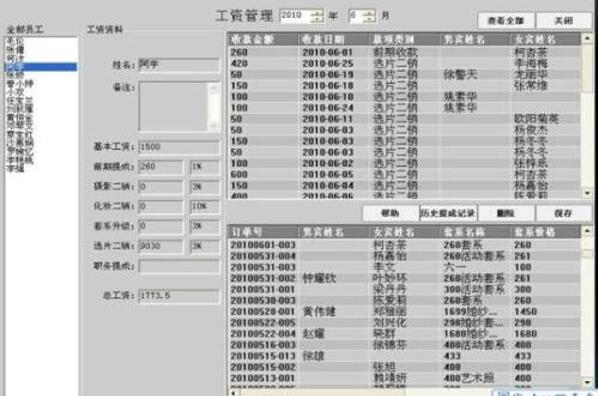Click the empty 职务提成 field
Screen dimensions: 598x396
click(179, 266)
